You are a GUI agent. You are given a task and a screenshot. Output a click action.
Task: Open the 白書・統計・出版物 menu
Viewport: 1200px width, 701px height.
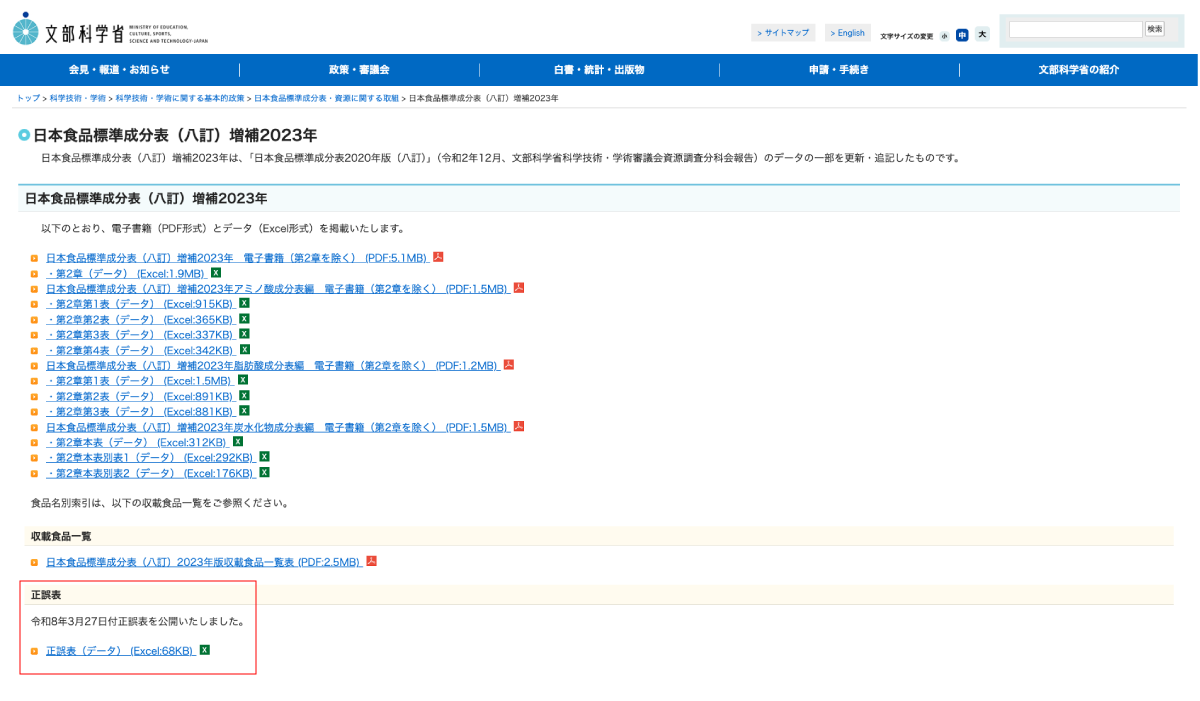pyautogui.click(x=599, y=70)
